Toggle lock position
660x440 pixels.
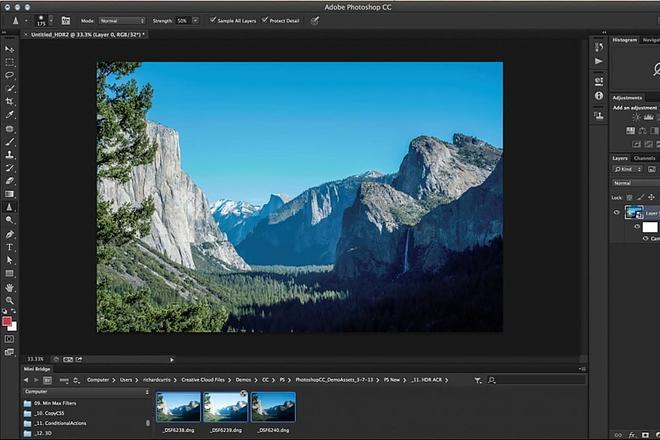coord(651,197)
